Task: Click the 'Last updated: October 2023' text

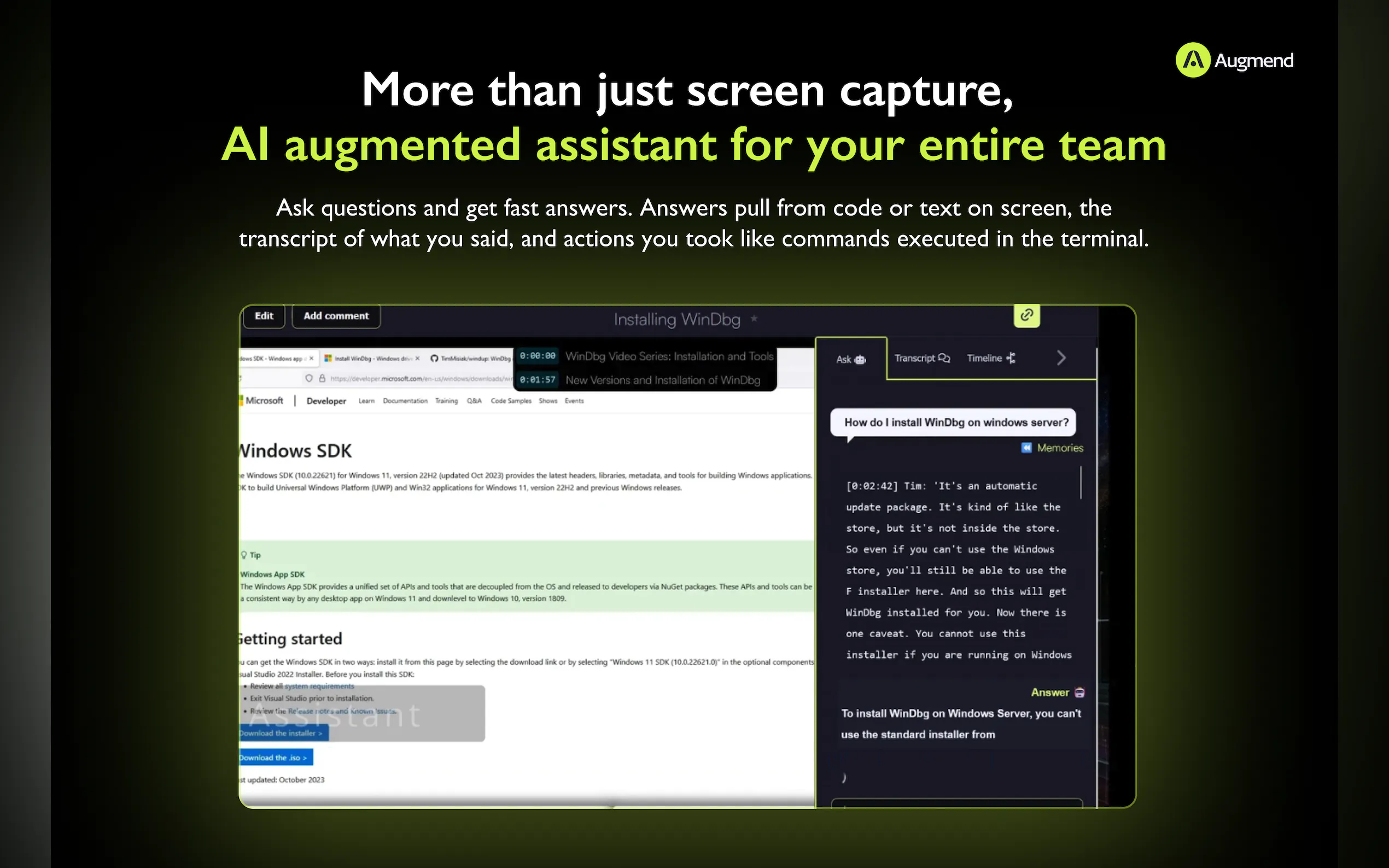Action: click(x=282, y=779)
